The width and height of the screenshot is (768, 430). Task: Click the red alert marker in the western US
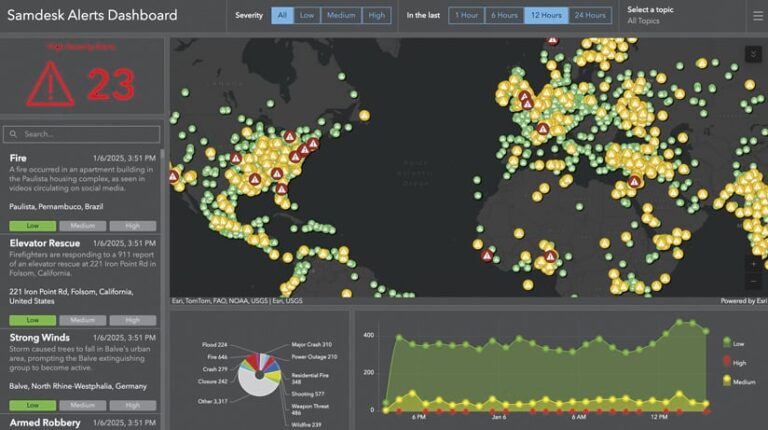(236, 158)
